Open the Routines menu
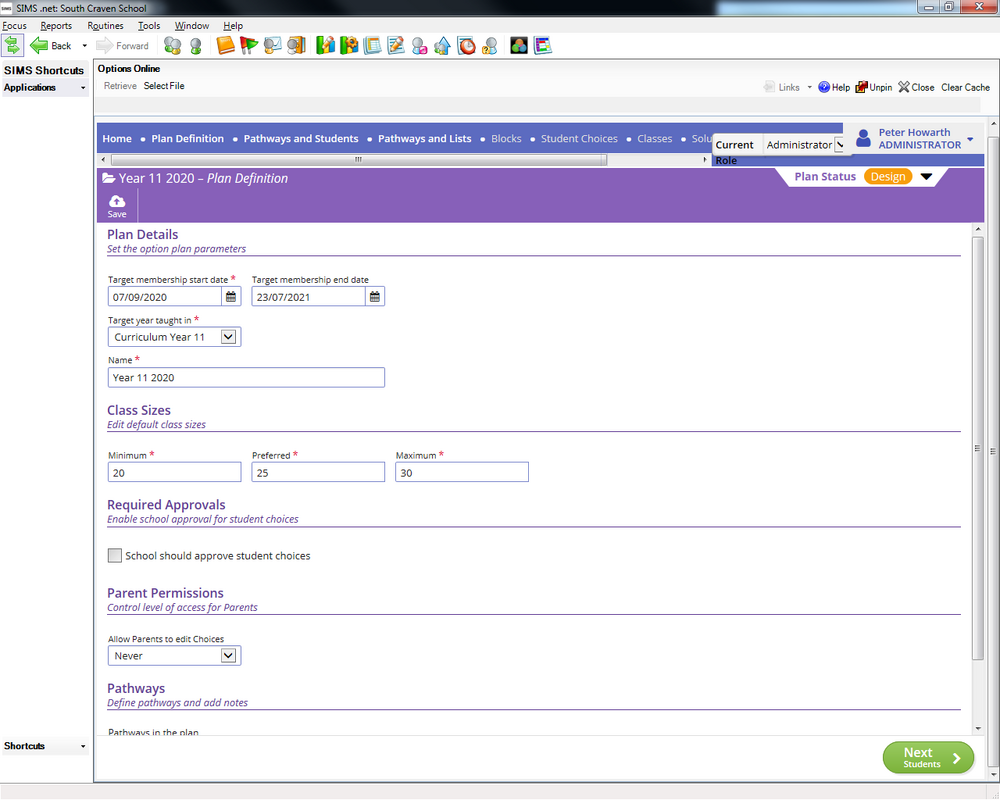The width and height of the screenshot is (1000, 800). click(x=105, y=26)
